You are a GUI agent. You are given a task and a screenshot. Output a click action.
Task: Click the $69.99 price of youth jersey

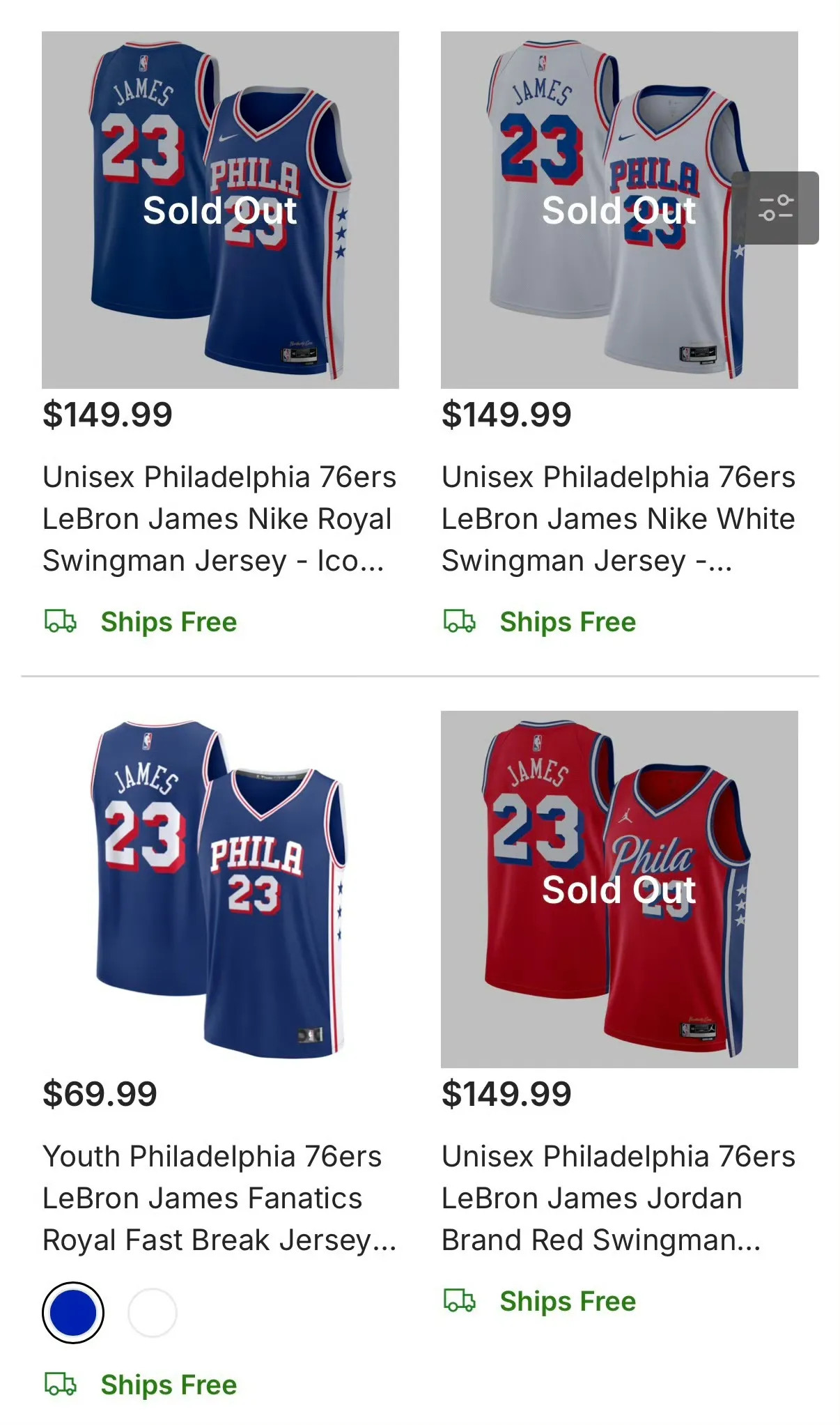coord(100,1094)
